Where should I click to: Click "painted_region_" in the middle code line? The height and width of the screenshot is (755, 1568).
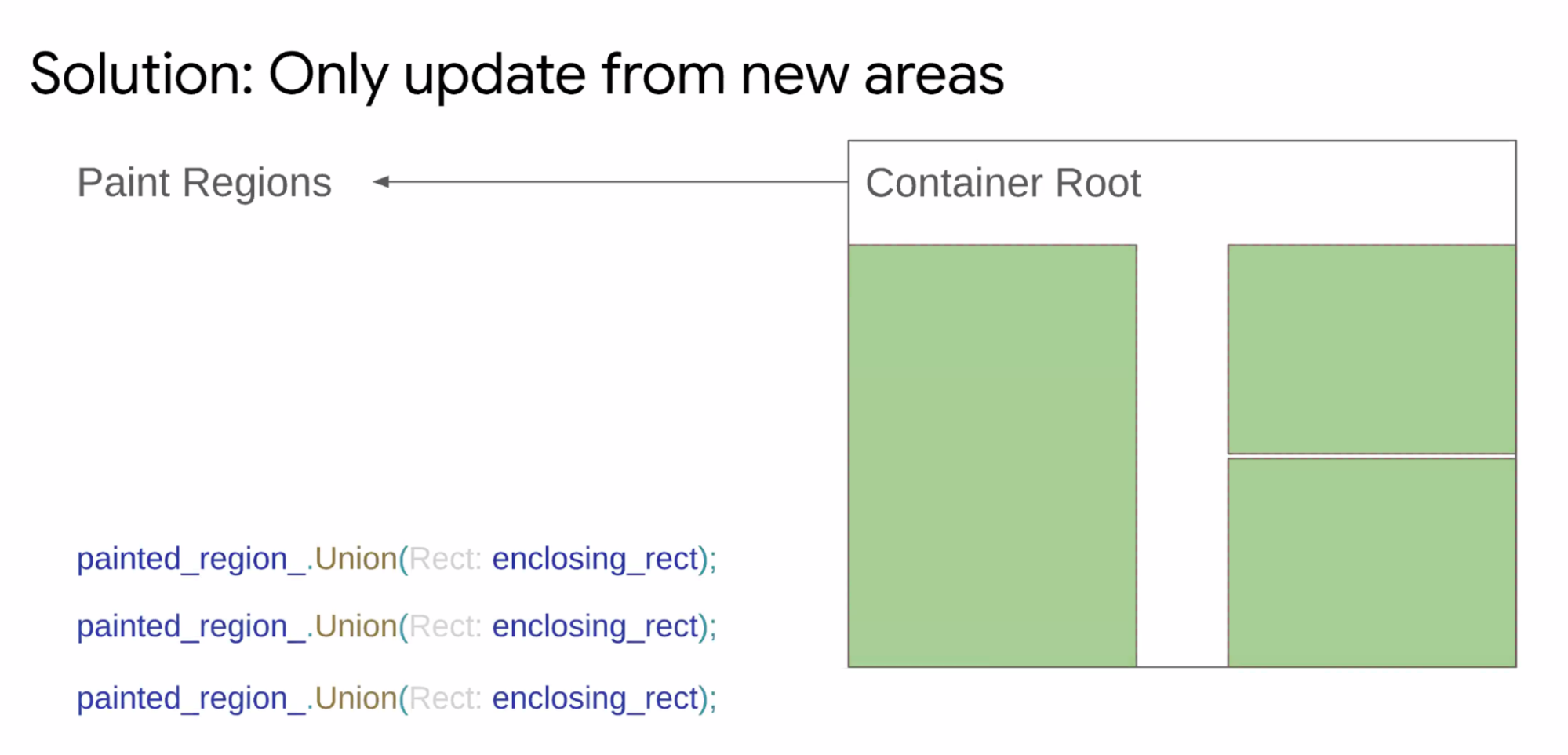191,626
